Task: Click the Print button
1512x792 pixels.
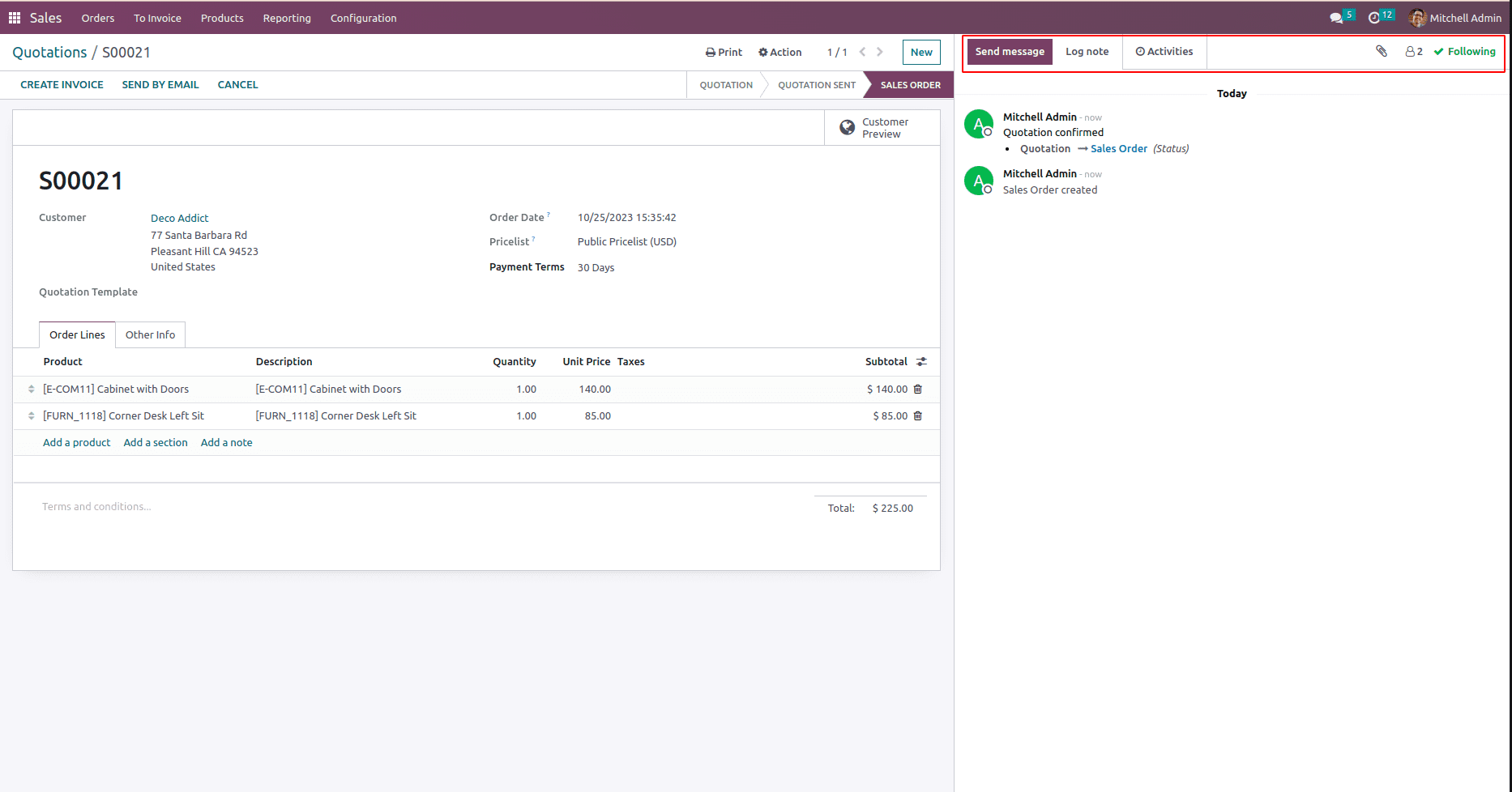Action: tap(724, 53)
